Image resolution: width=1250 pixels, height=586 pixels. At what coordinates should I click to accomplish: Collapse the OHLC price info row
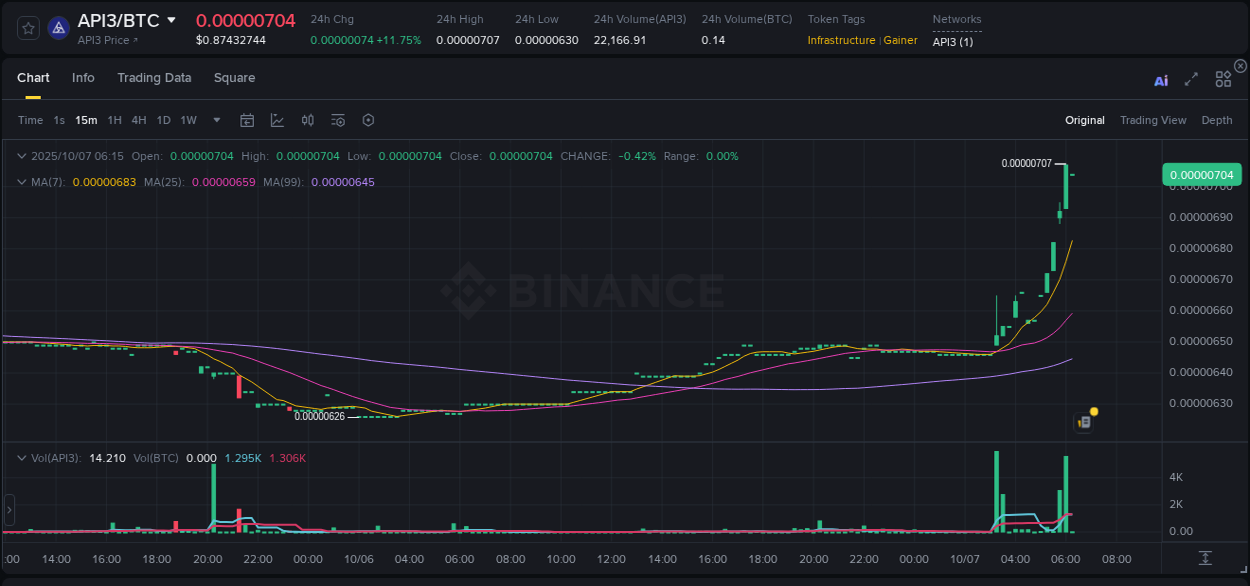(21, 156)
